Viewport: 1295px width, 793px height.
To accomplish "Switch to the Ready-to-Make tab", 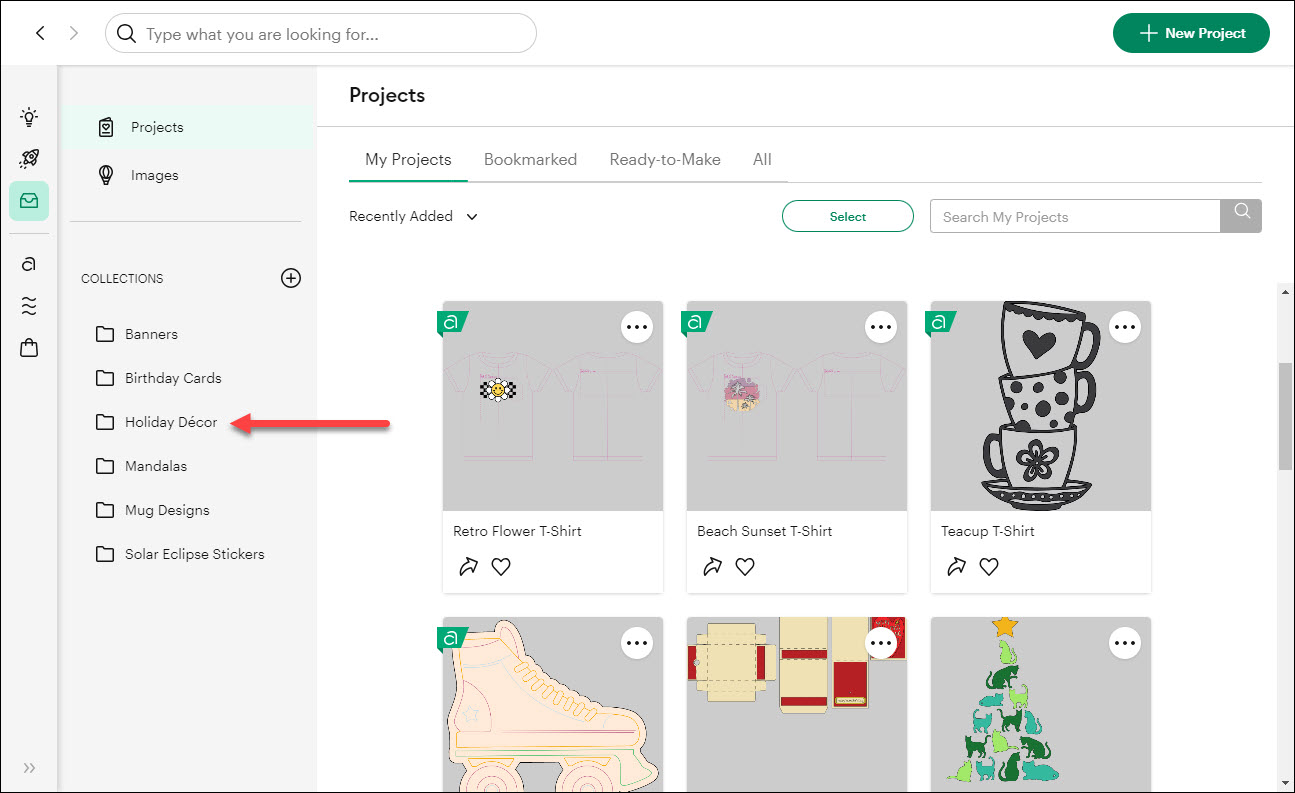I will (x=665, y=159).
